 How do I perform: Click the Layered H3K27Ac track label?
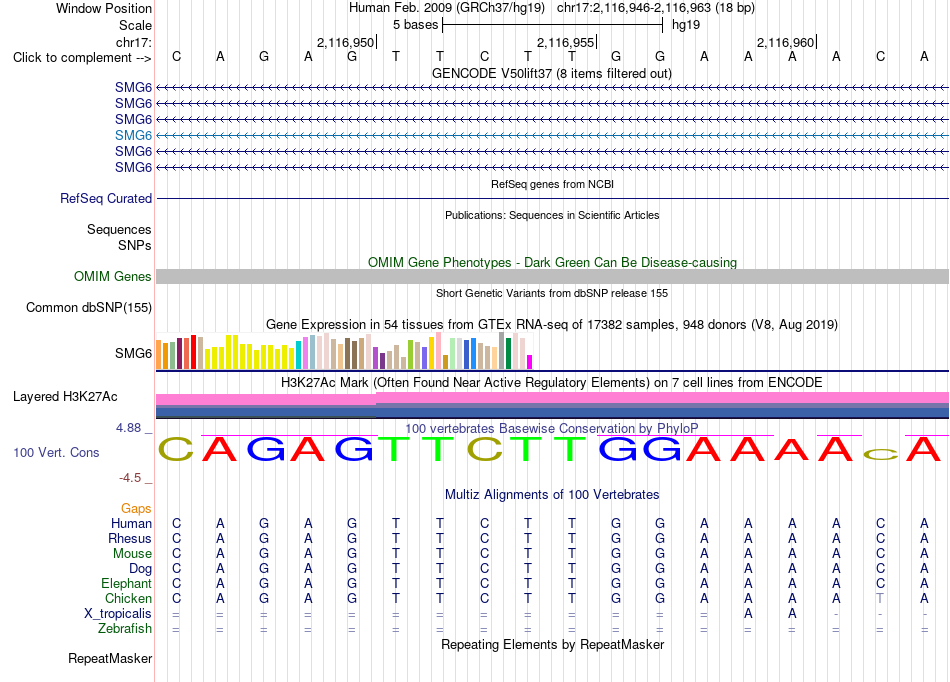click(65, 397)
